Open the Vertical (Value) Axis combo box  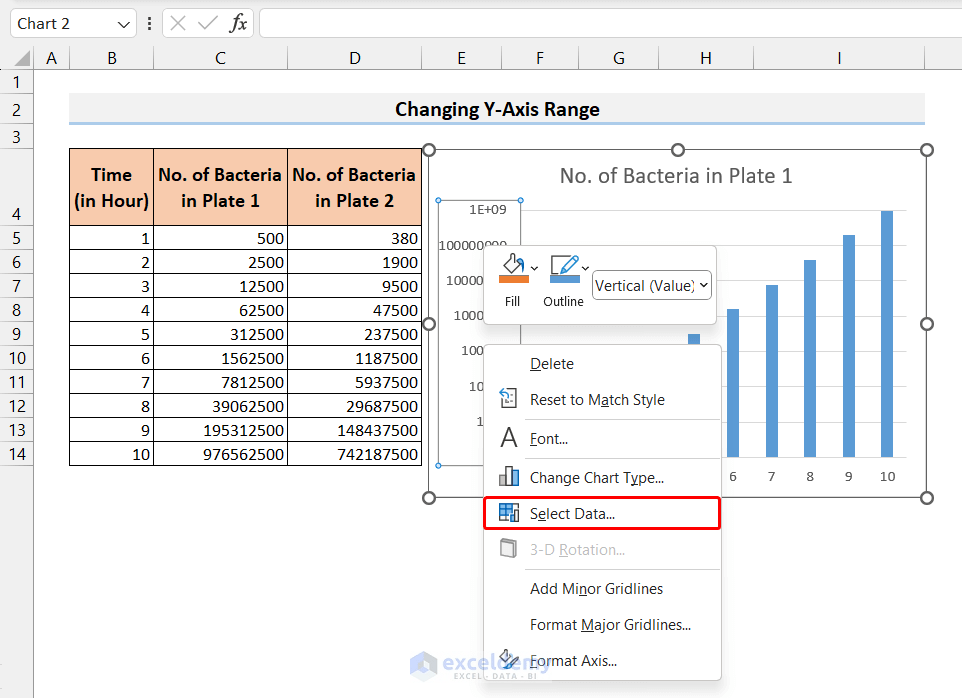point(651,286)
